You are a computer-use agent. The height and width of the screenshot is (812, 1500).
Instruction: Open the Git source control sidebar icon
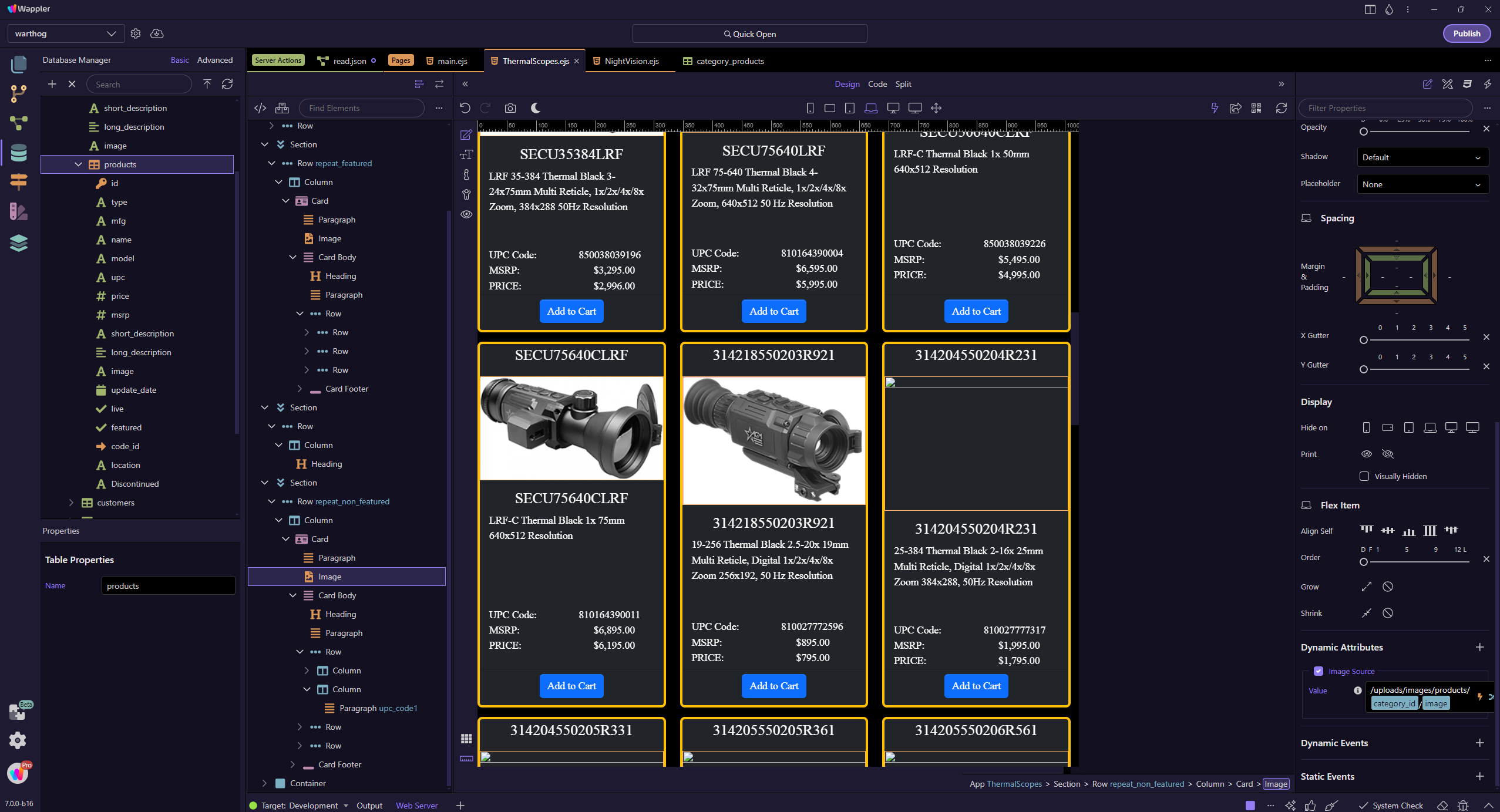(x=19, y=93)
